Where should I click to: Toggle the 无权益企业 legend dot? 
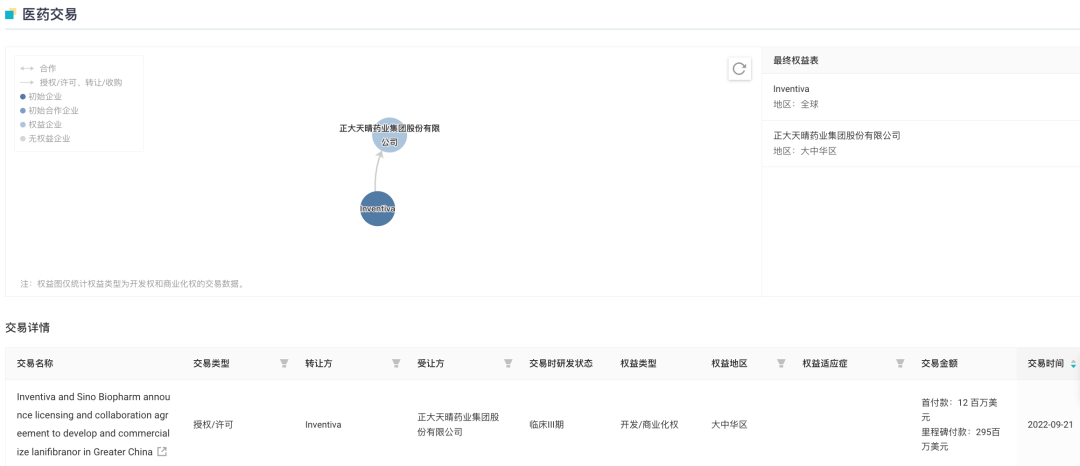(x=23, y=138)
